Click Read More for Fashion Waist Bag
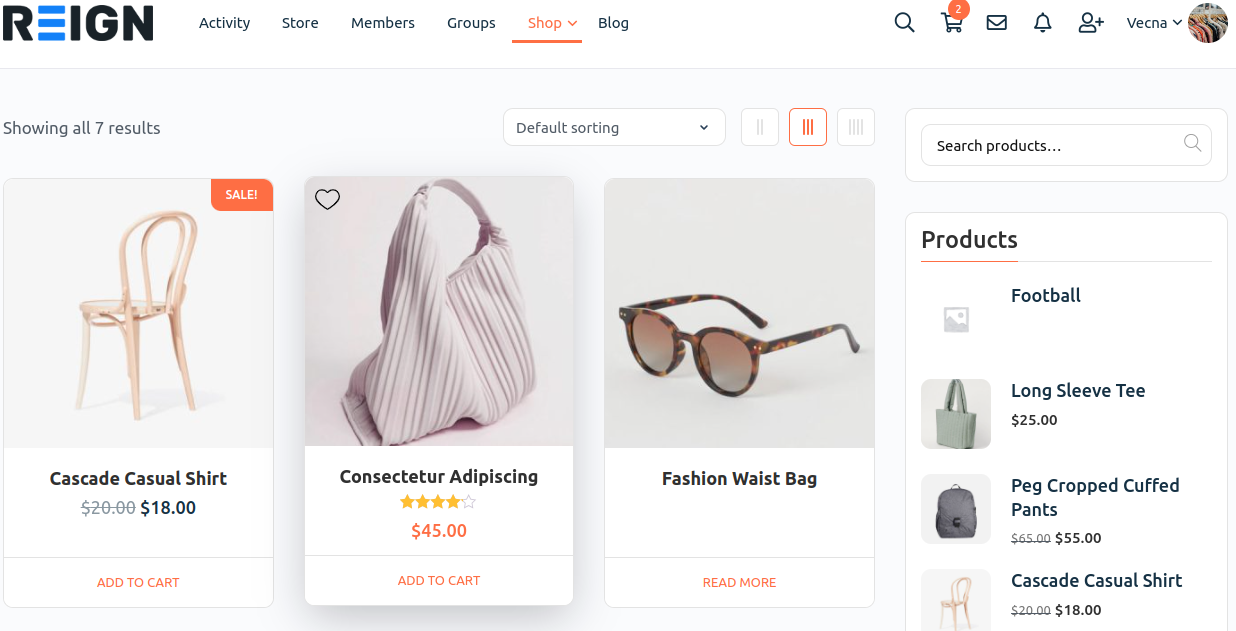Viewport: 1236px width, 631px height. (x=739, y=582)
